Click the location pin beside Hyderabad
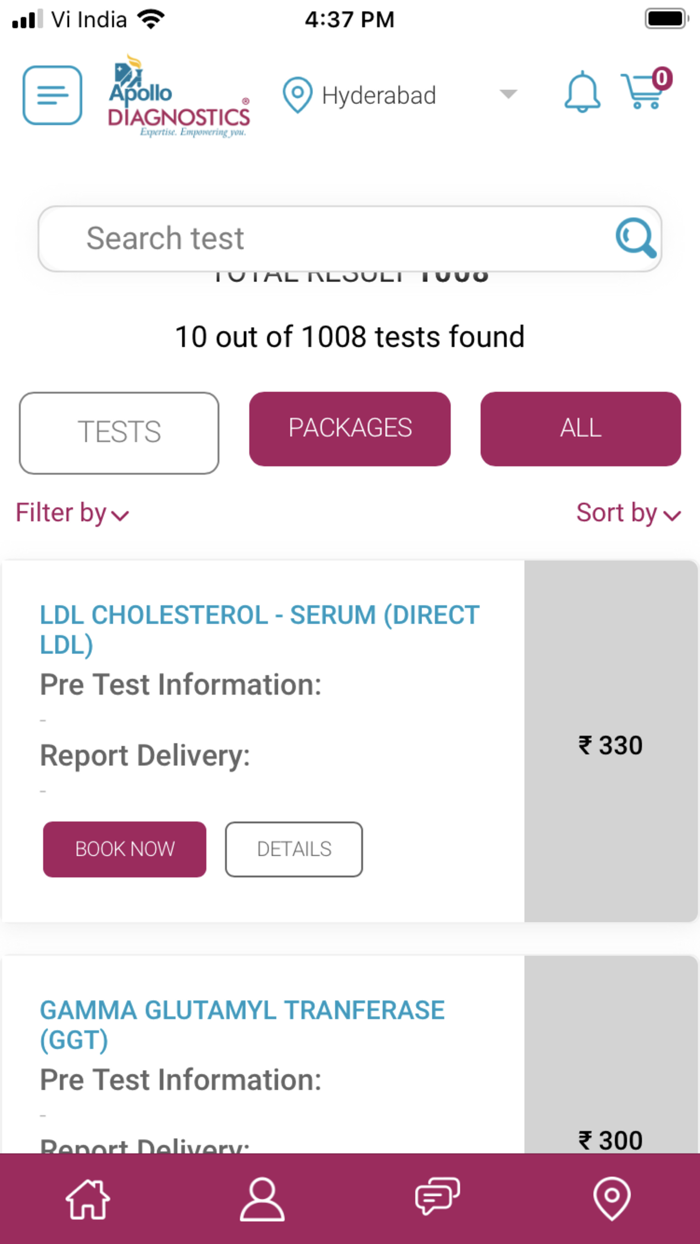The width and height of the screenshot is (700, 1244). pyautogui.click(x=297, y=96)
